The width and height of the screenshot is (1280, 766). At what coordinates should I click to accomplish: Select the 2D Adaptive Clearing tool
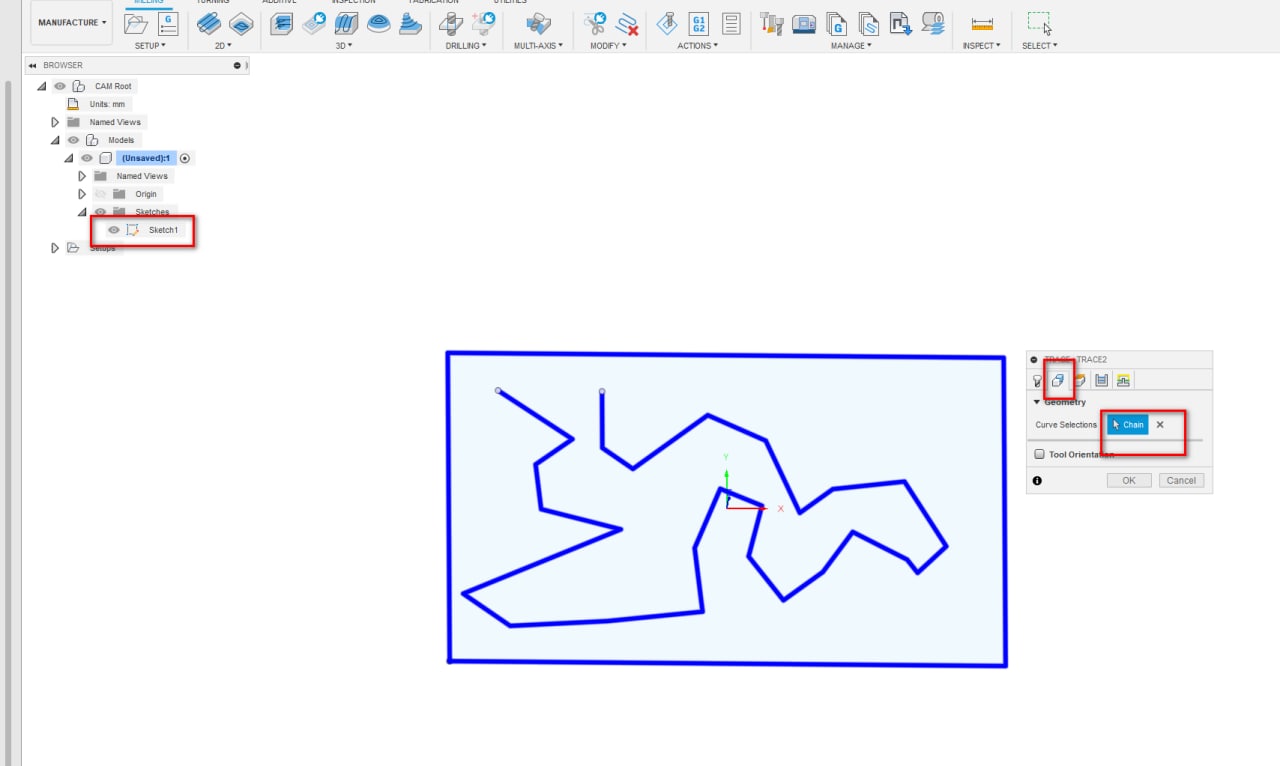210,24
